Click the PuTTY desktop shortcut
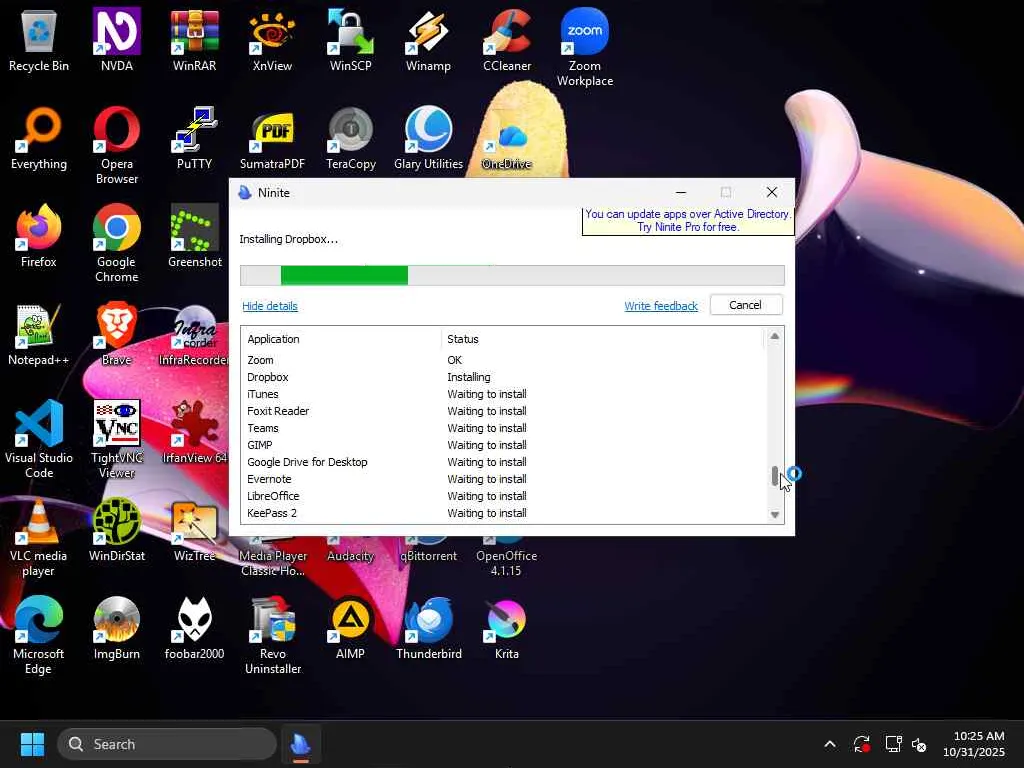 [194, 138]
